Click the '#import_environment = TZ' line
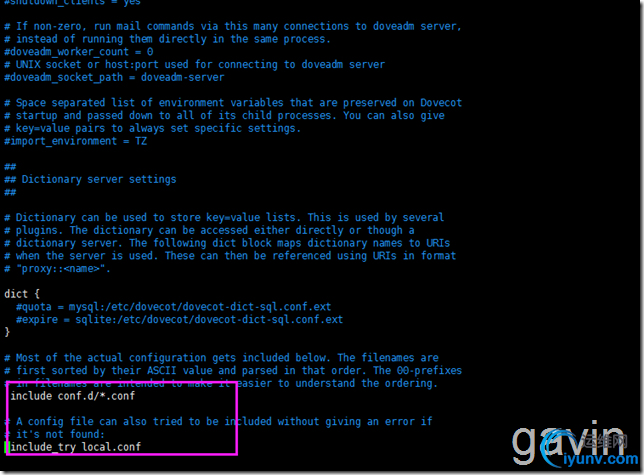 [76, 141]
